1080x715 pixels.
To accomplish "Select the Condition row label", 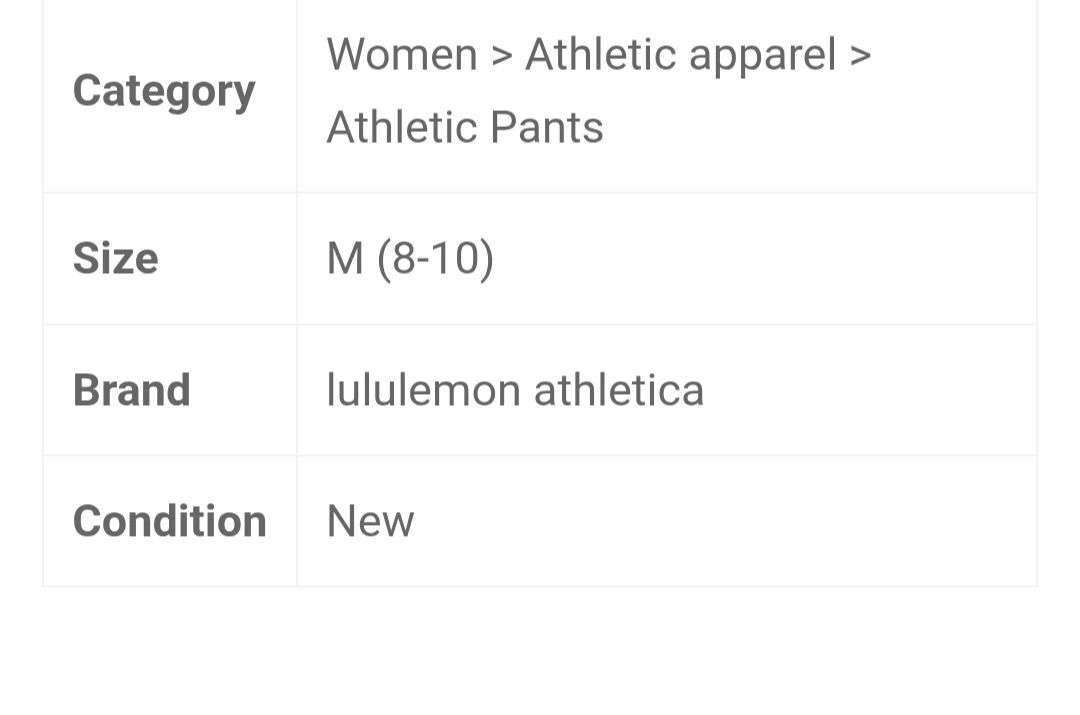I will pos(169,521).
